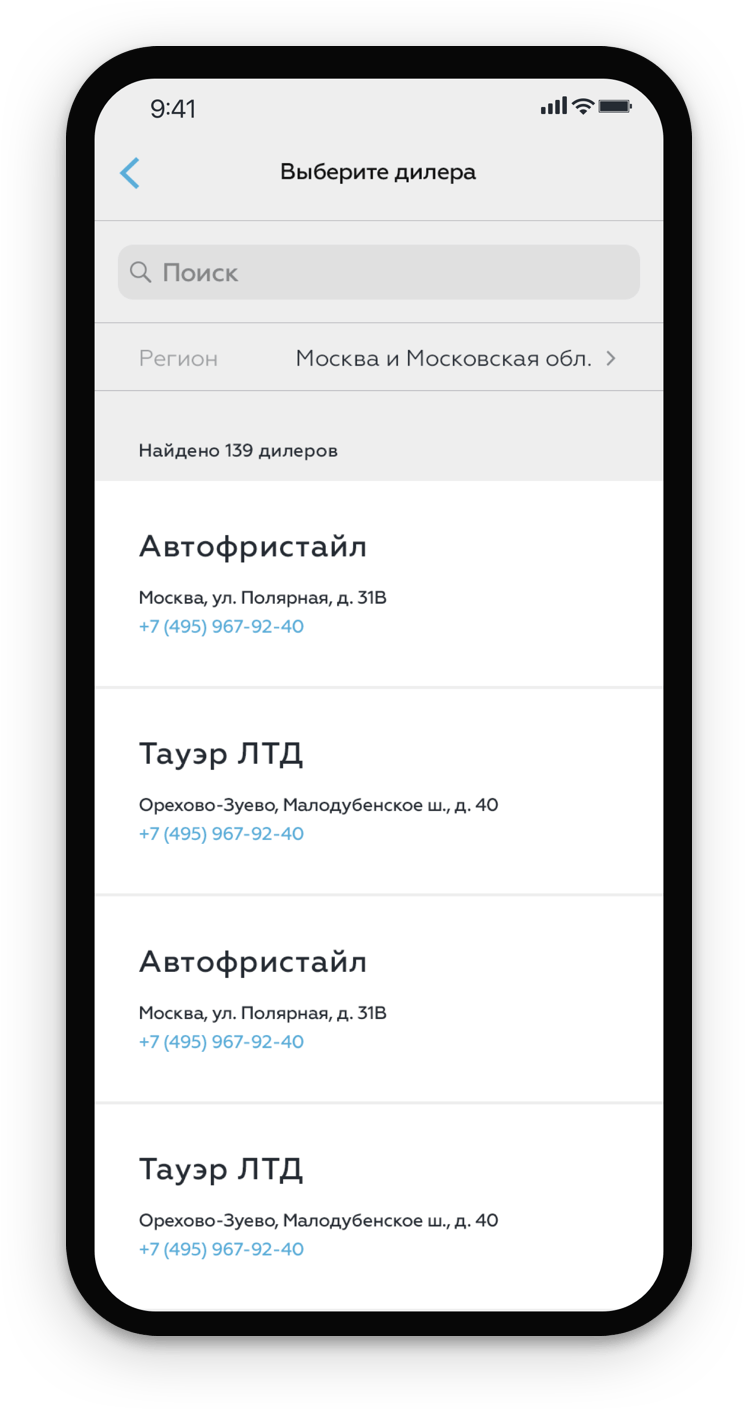
Task: Tap the cellular signal icon in the status bar
Action: click(x=553, y=106)
